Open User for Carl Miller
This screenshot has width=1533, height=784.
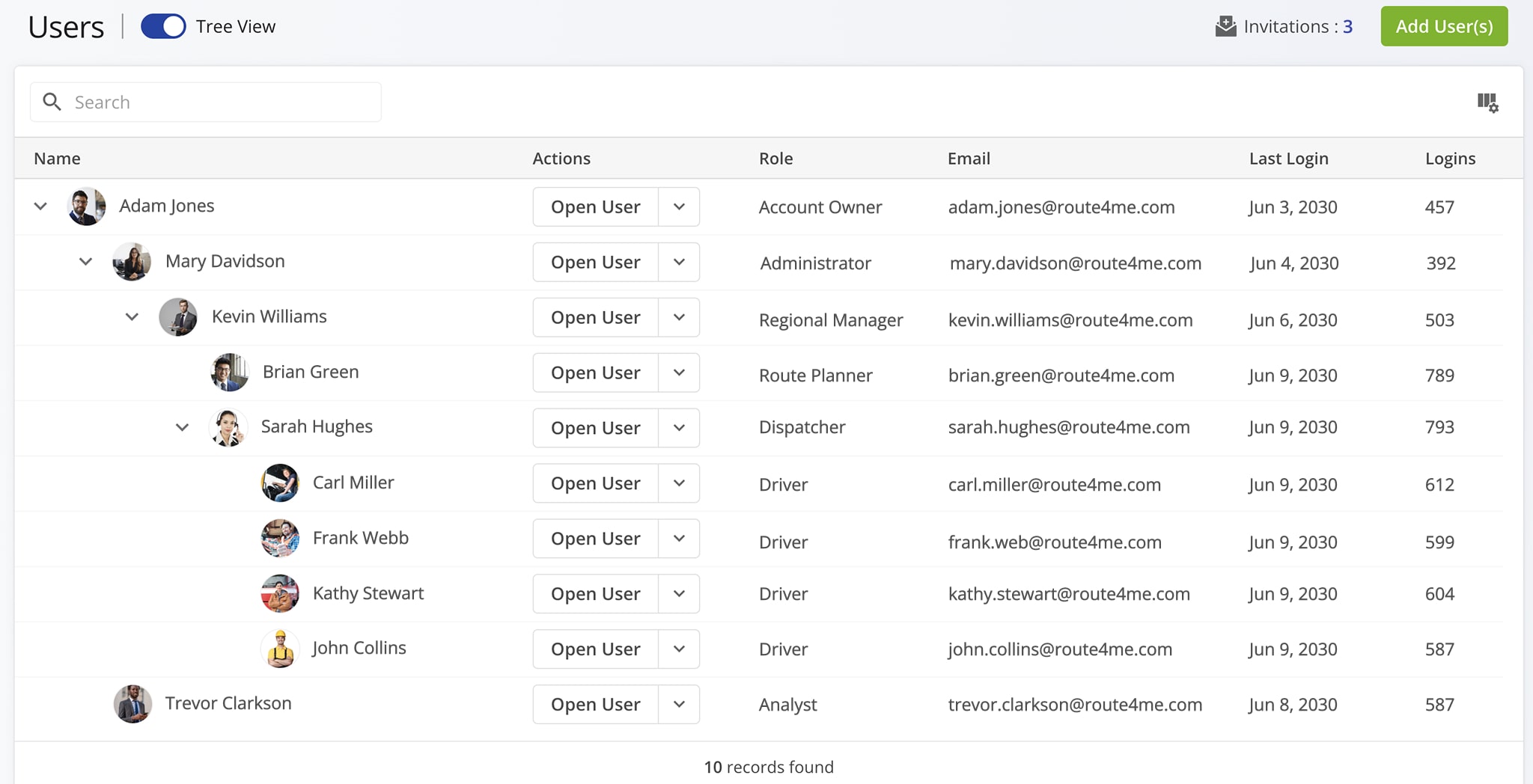coord(596,483)
